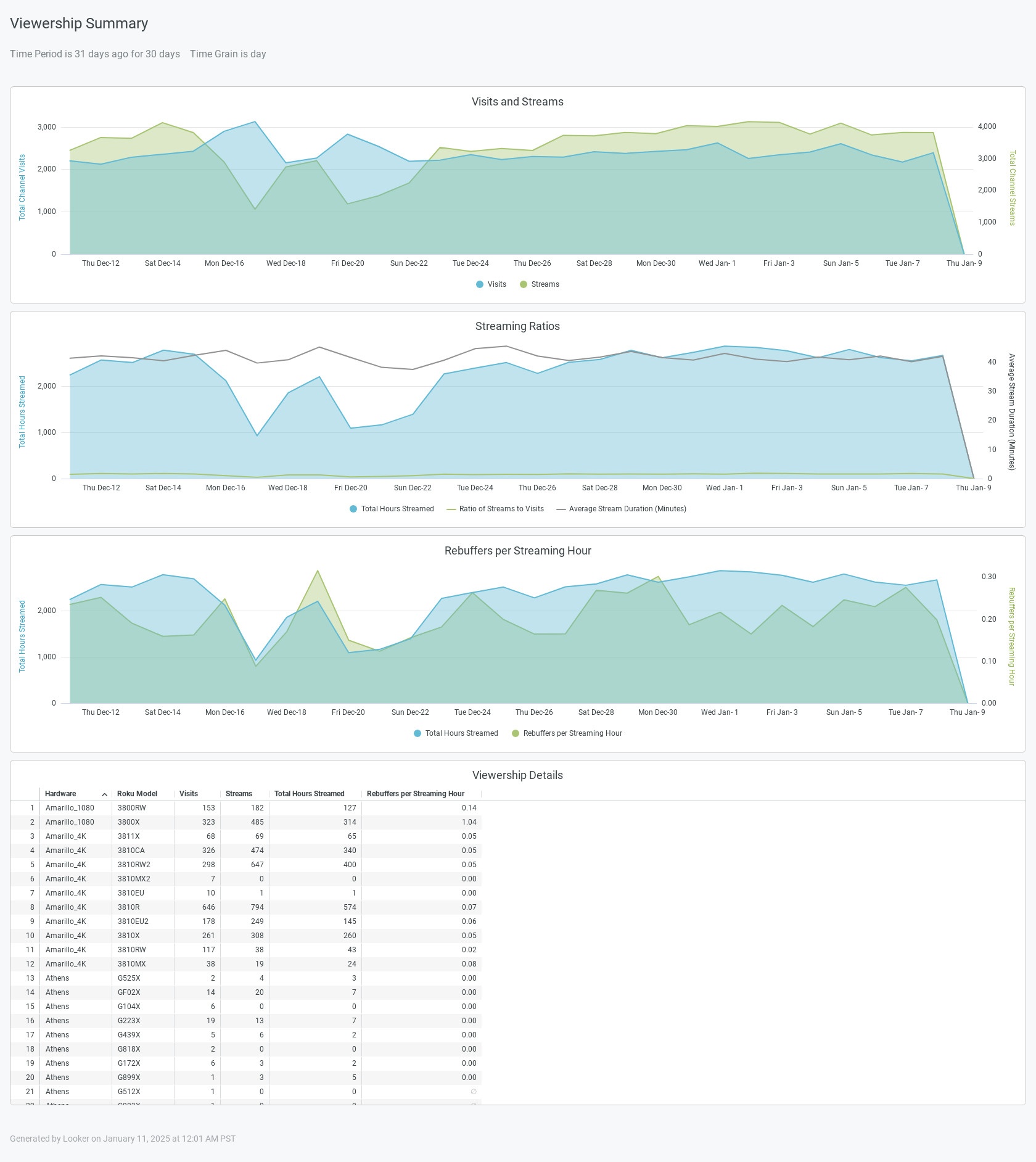Click Mon Dec-16 label in Visits chart
The height and width of the screenshot is (1162, 1036).
[x=224, y=263]
